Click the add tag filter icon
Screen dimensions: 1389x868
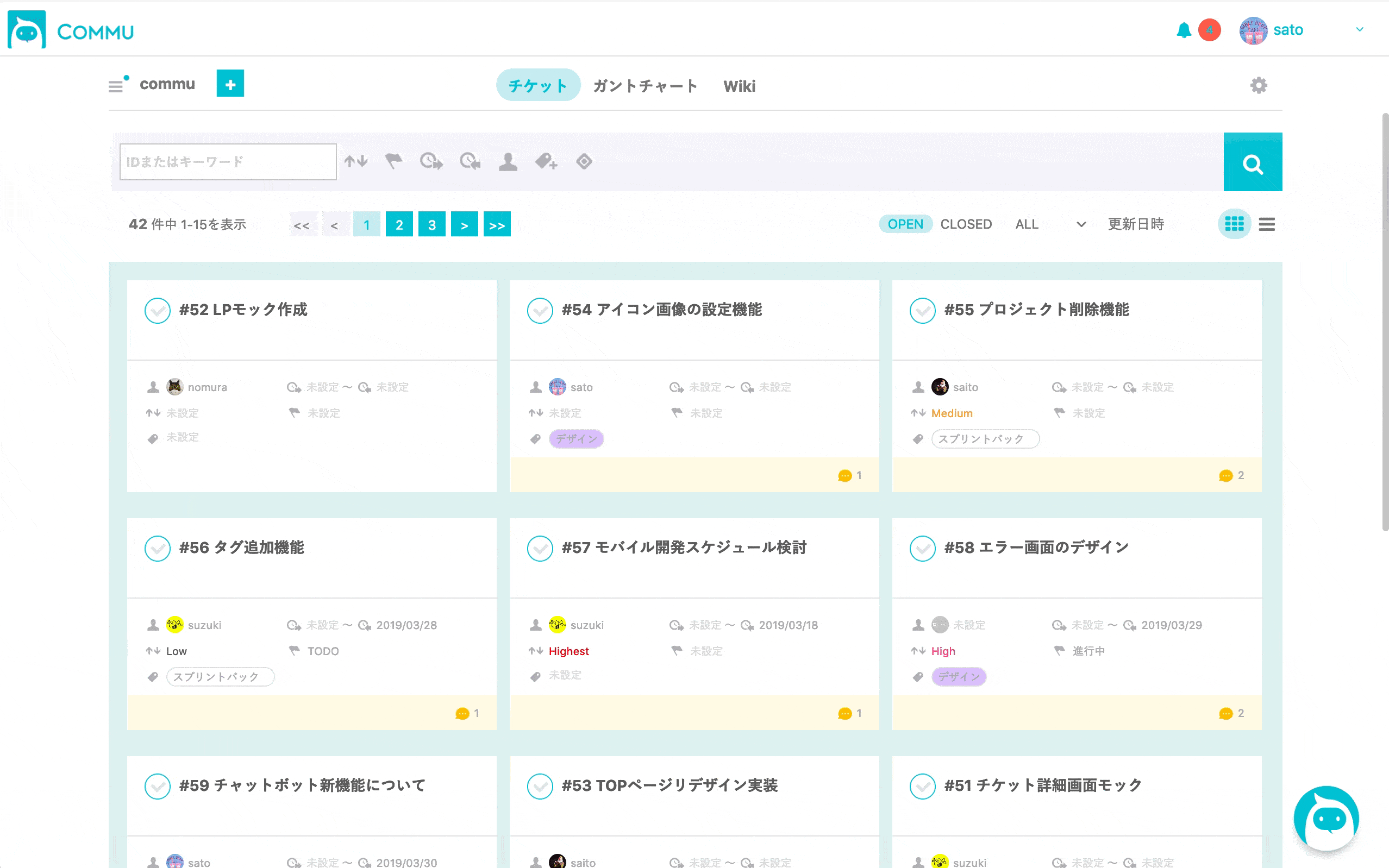pyautogui.click(x=546, y=161)
